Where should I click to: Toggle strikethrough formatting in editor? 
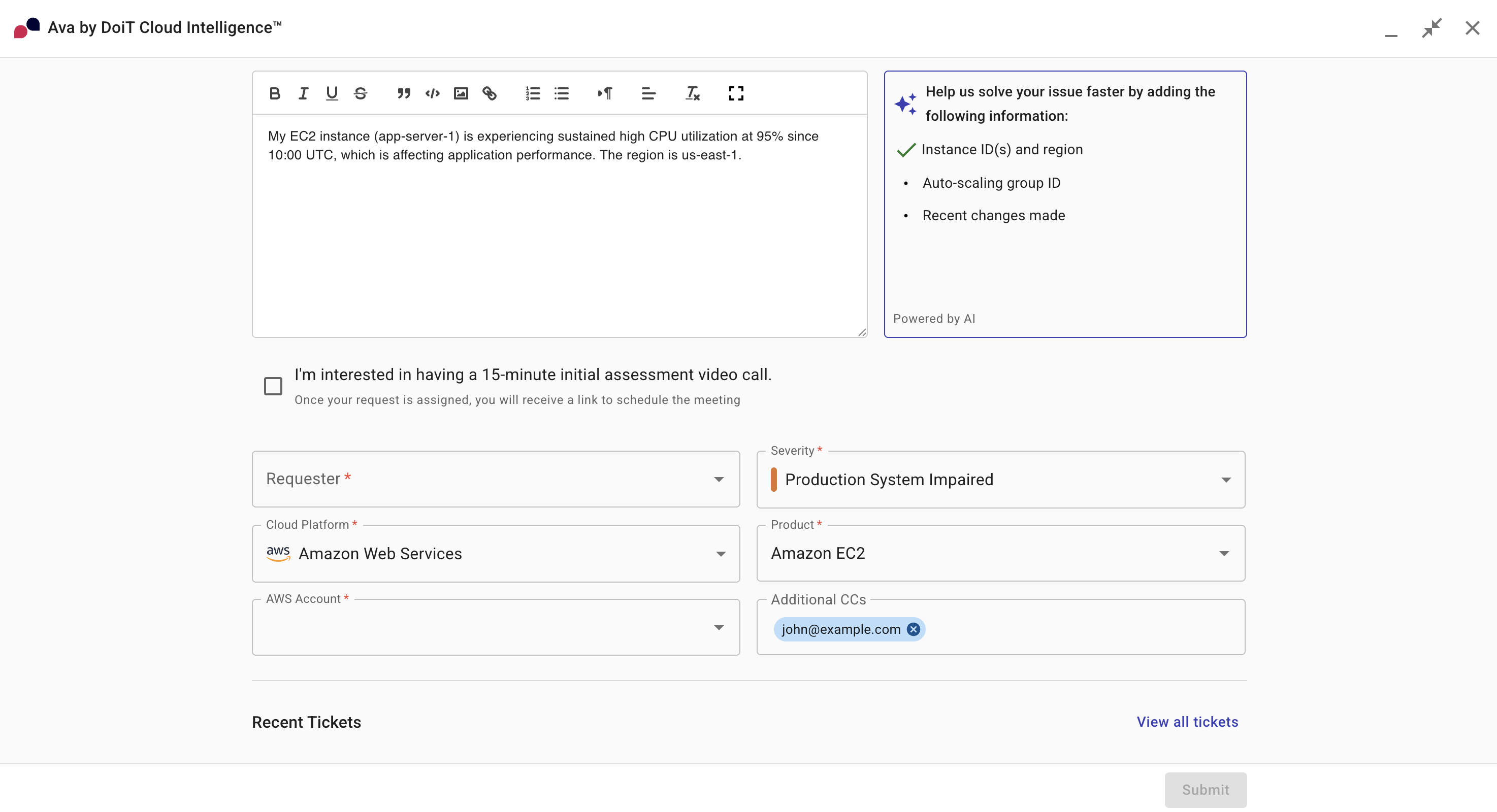tap(361, 93)
